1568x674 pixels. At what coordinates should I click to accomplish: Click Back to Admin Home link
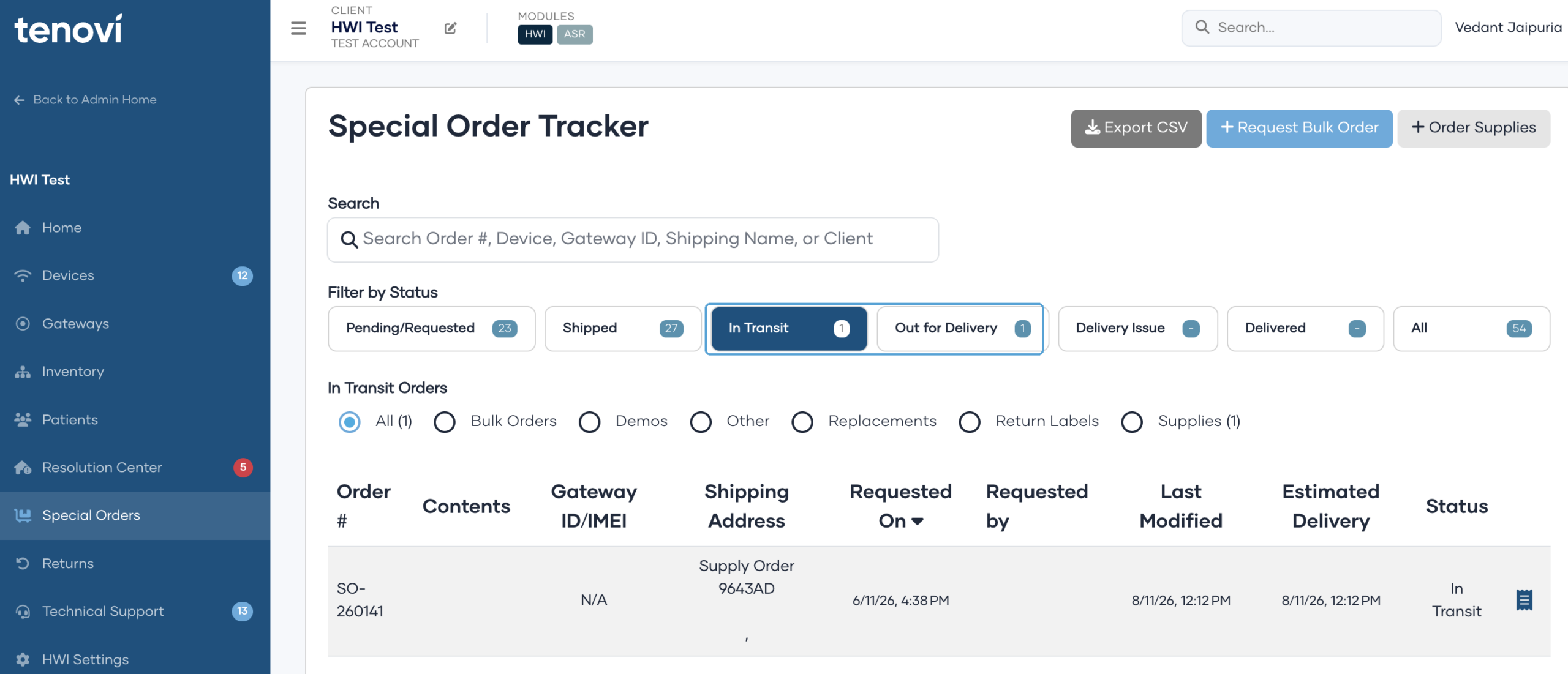pyautogui.click(x=85, y=100)
